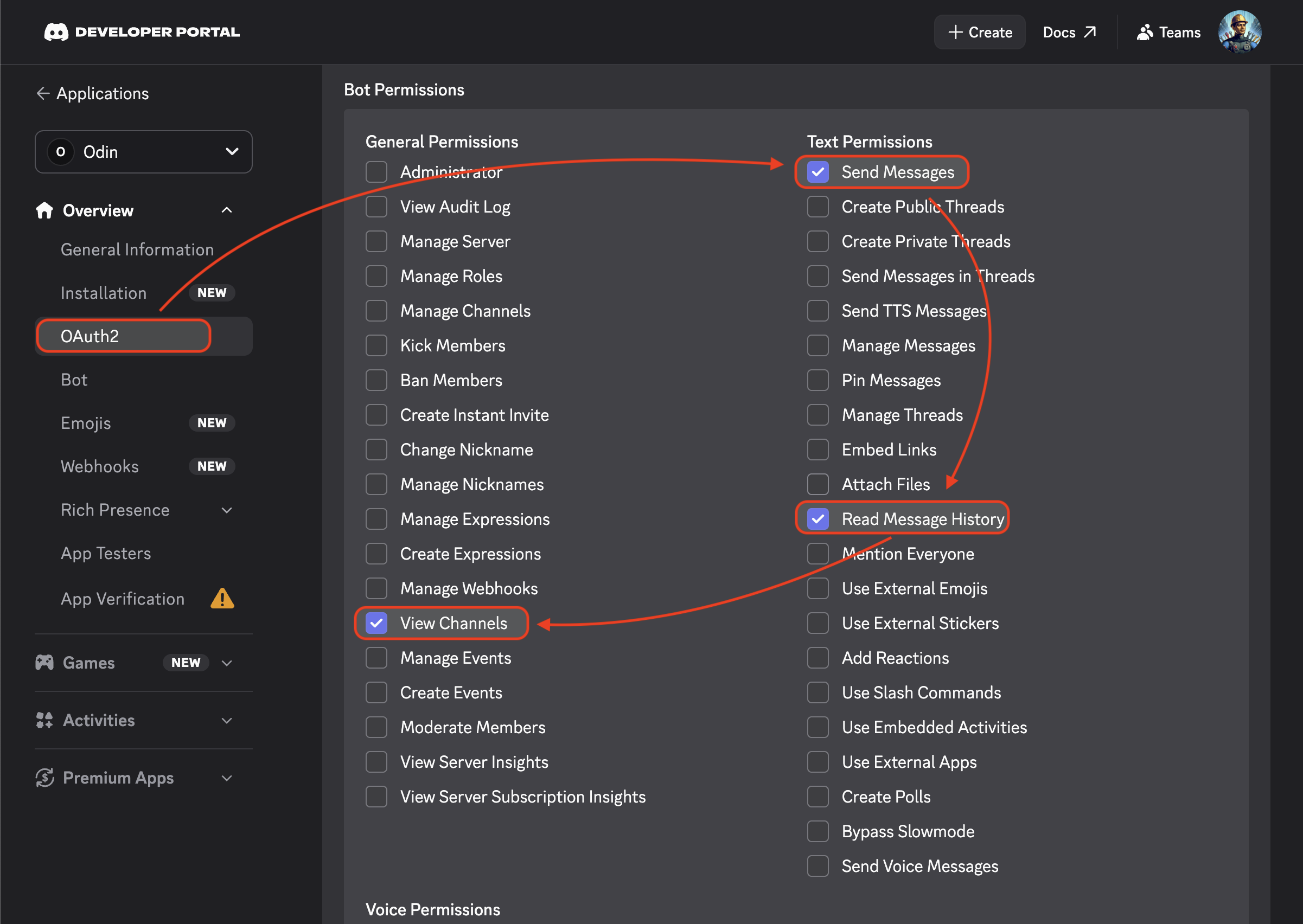The image size is (1303, 924).
Task: Click the App Verification warning icon
Action: tap(222, 599)
